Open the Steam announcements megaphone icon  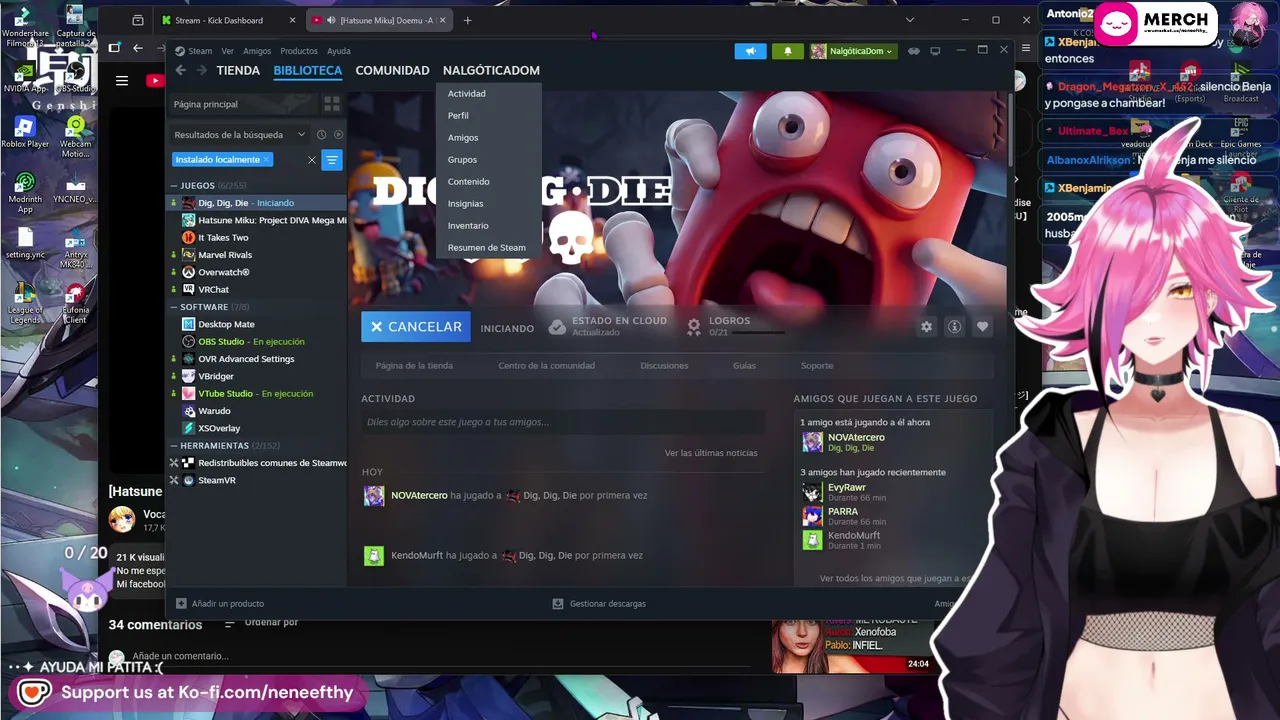[750, 51]
